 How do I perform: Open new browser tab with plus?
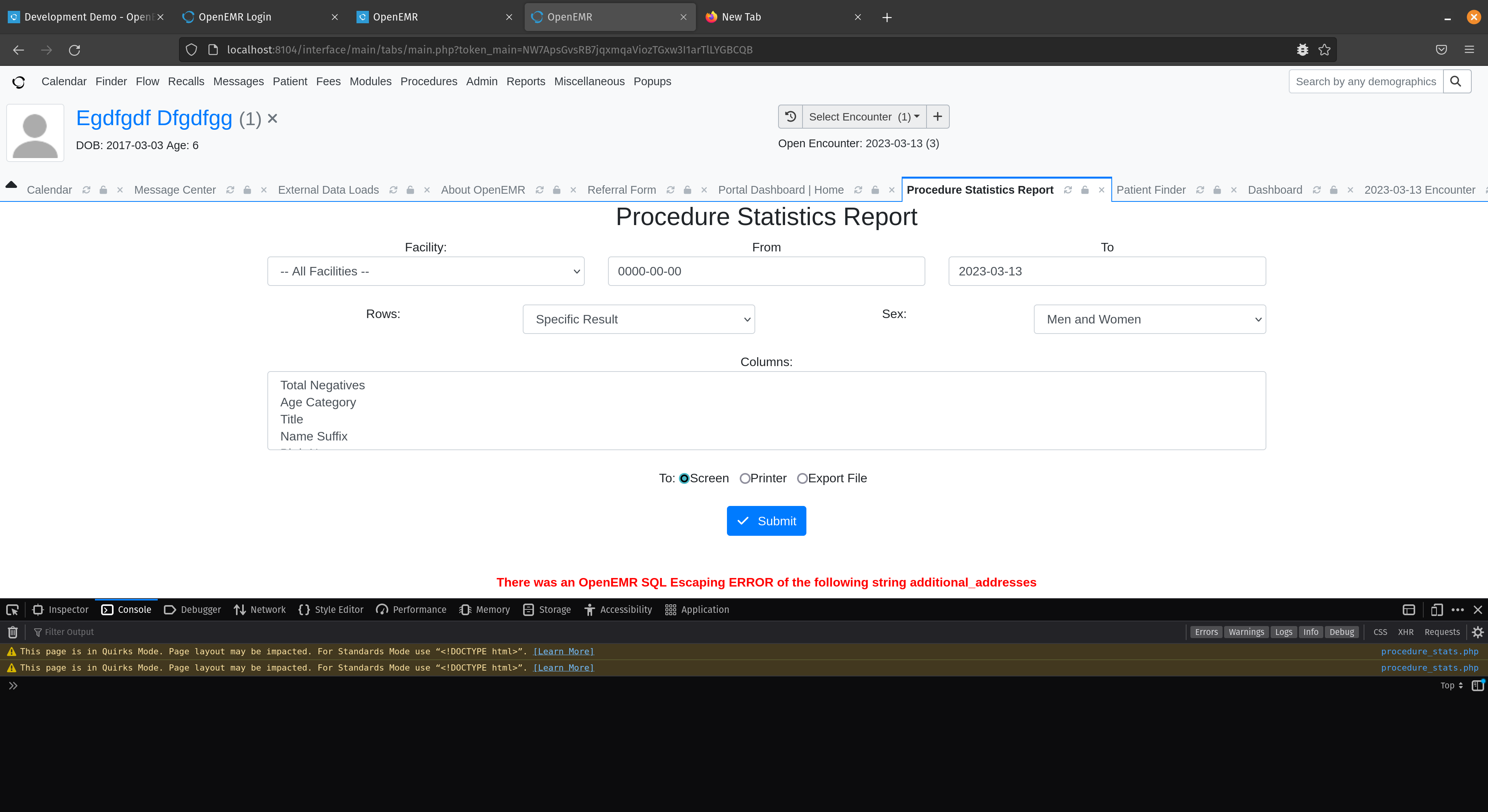[887, 17]
